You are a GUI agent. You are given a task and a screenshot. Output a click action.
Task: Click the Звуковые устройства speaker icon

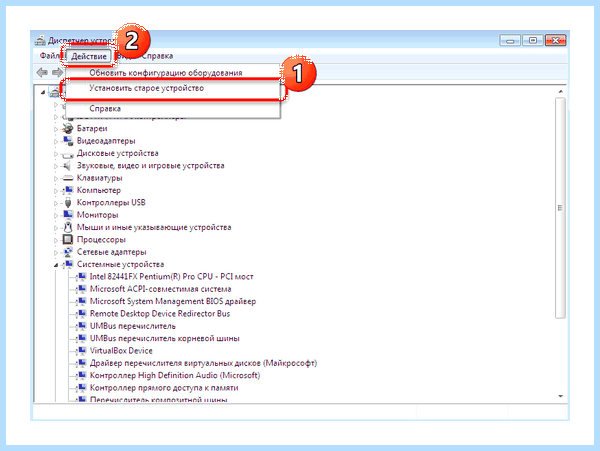(x=67, y=166)
